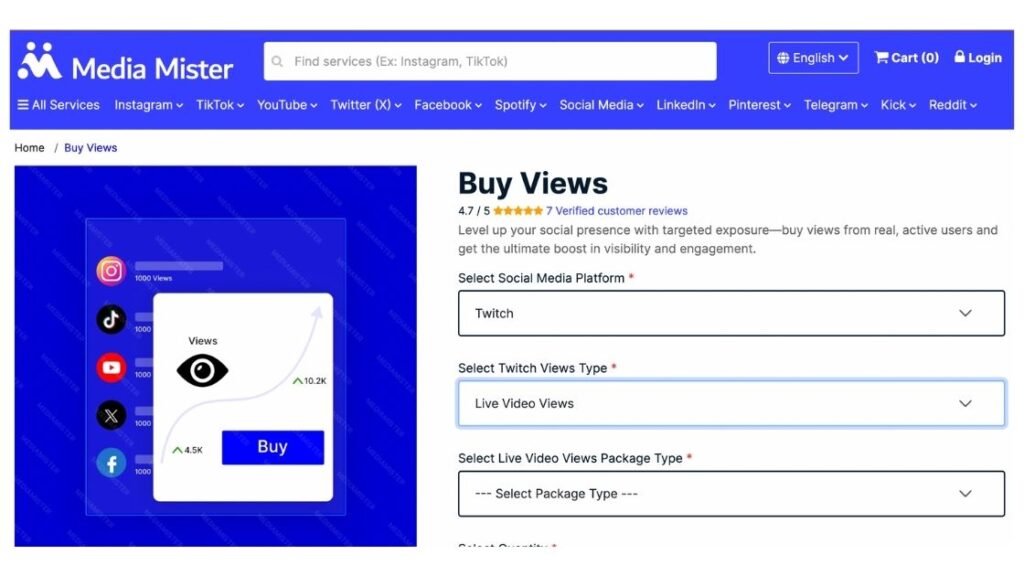Click the Facebook icon in the banner artwork

[111, 463]
